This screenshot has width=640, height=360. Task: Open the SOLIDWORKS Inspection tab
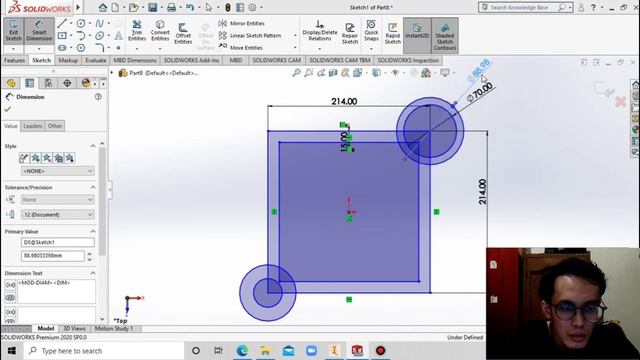coord(408,60)
